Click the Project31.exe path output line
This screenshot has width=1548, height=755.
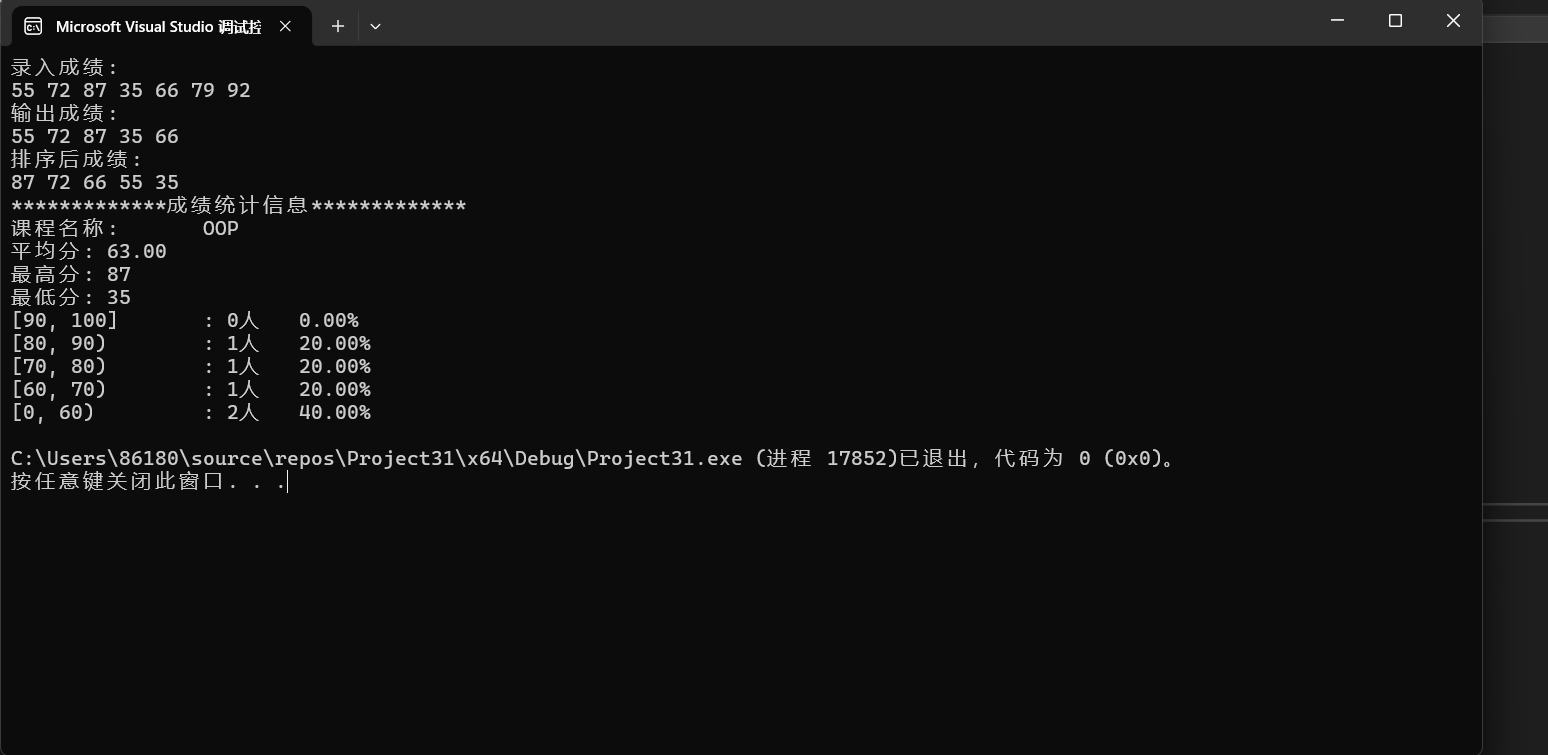click(590, 459)
